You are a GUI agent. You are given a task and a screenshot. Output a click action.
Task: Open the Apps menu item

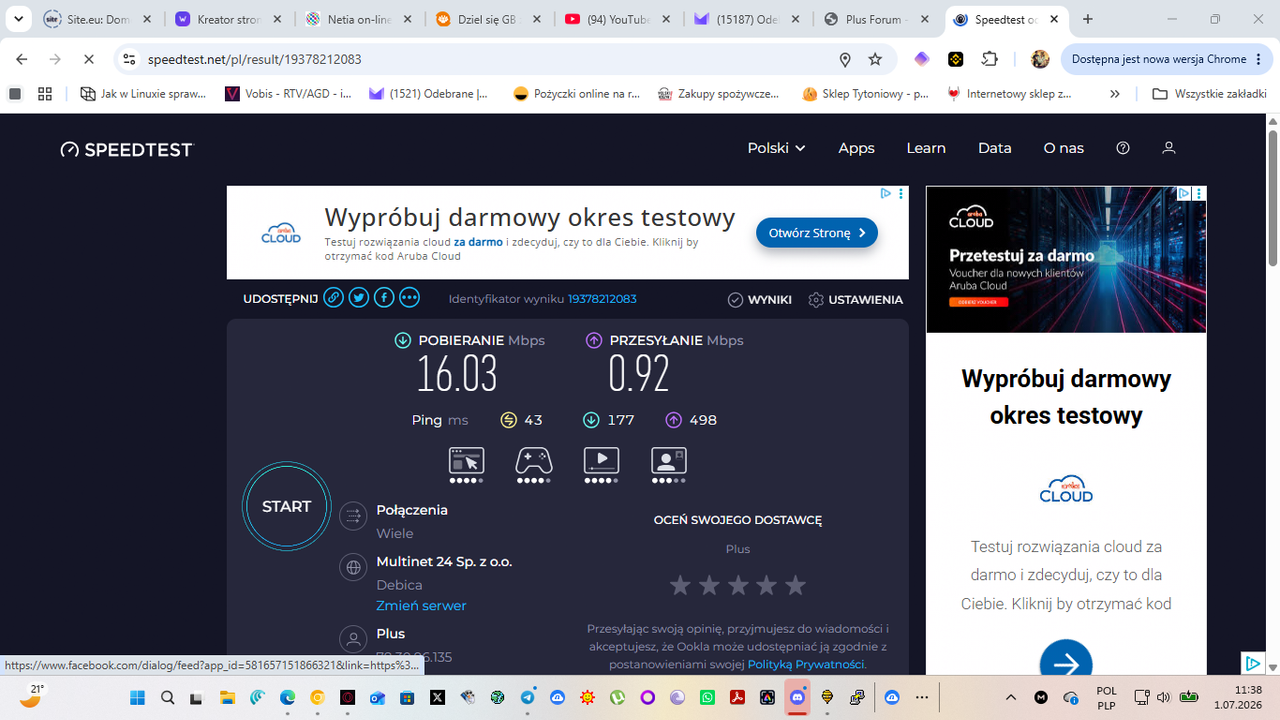[x=856, y=148]
